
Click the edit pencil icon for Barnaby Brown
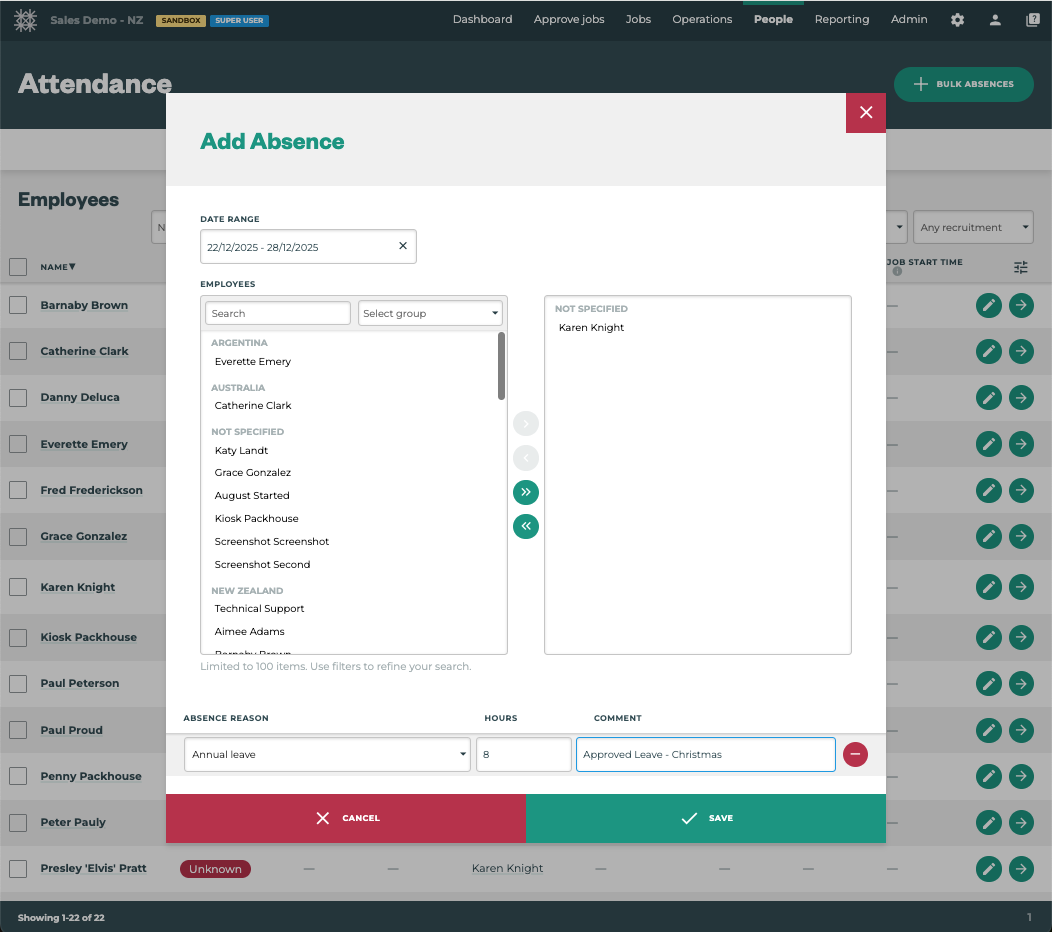point(988,305)
